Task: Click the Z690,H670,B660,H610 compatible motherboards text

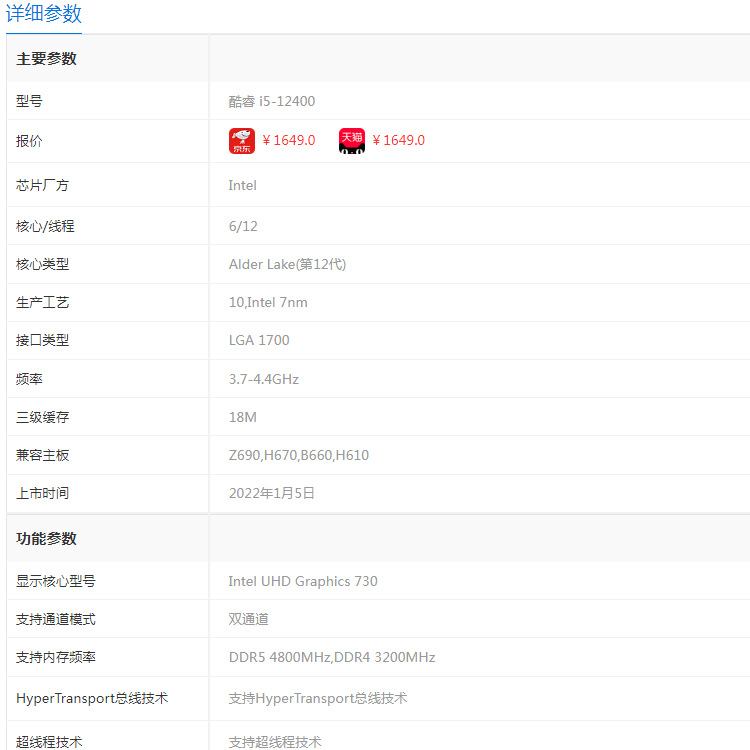Action: 299,455
